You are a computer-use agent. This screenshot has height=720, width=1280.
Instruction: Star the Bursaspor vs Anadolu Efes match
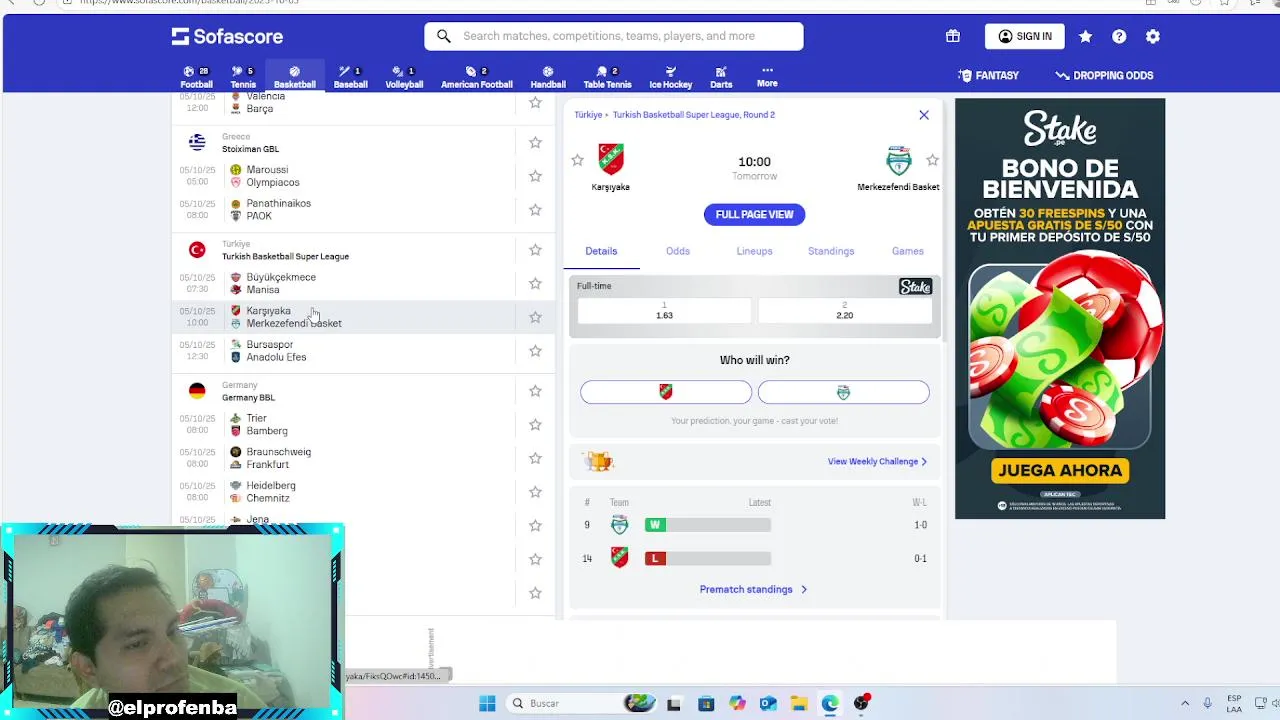[x=535, y=351]
